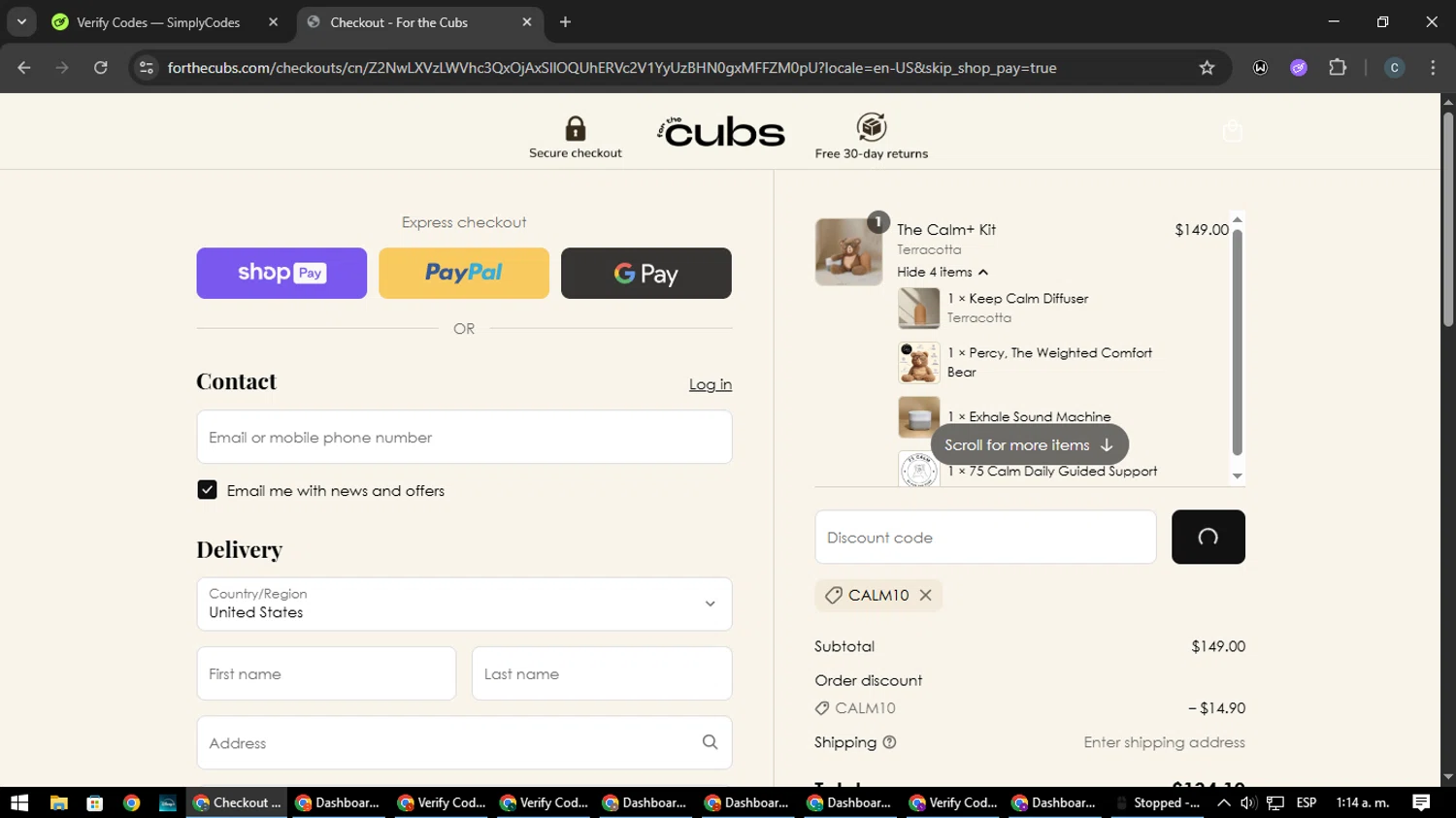Uncheck Email me with news and offers
The height and width of the screenshot is (818, 1456).
click(x=207, y=490)
